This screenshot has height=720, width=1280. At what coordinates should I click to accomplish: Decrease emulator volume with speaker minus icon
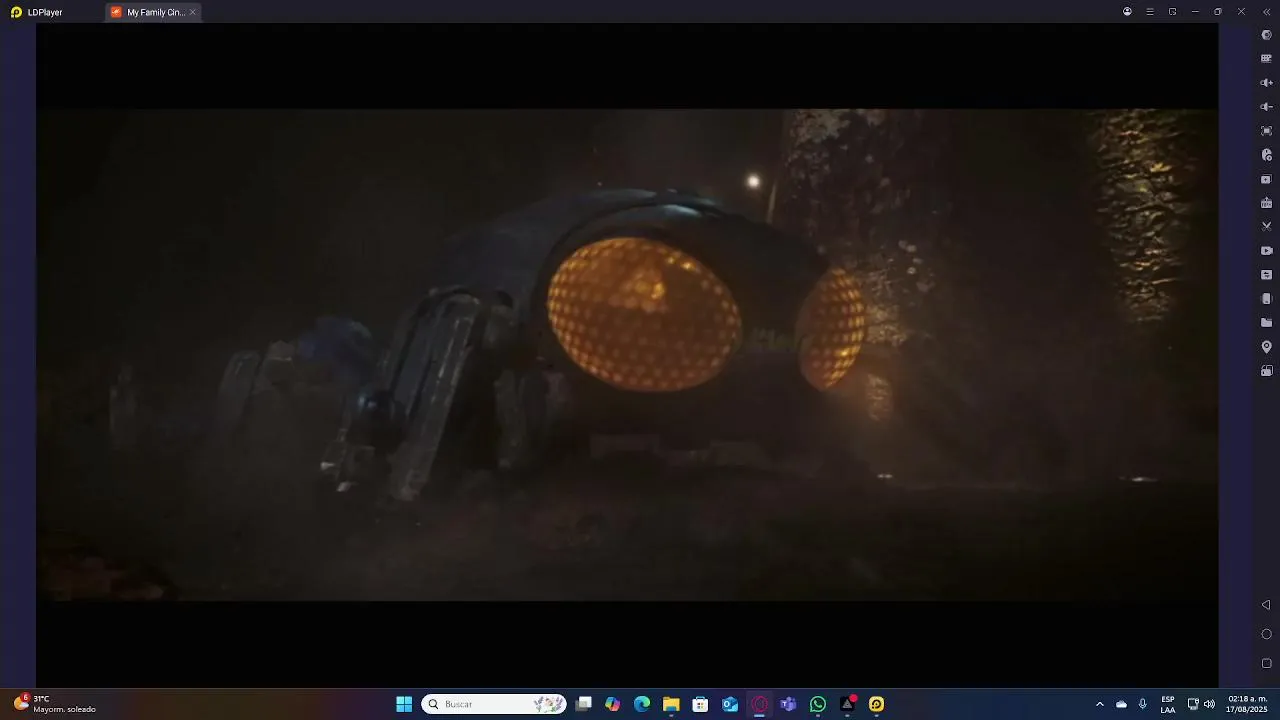click(1266, 107)
